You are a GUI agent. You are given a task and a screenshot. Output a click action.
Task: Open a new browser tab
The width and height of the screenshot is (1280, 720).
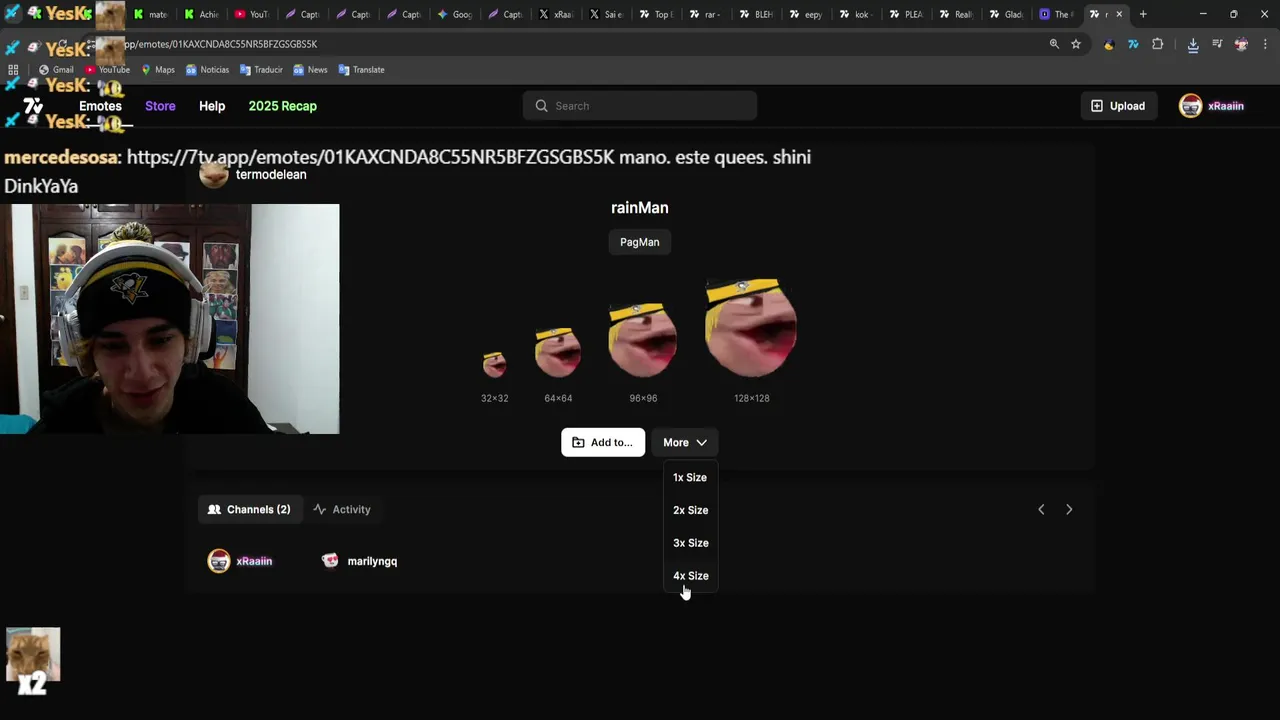pos(1143,14)
